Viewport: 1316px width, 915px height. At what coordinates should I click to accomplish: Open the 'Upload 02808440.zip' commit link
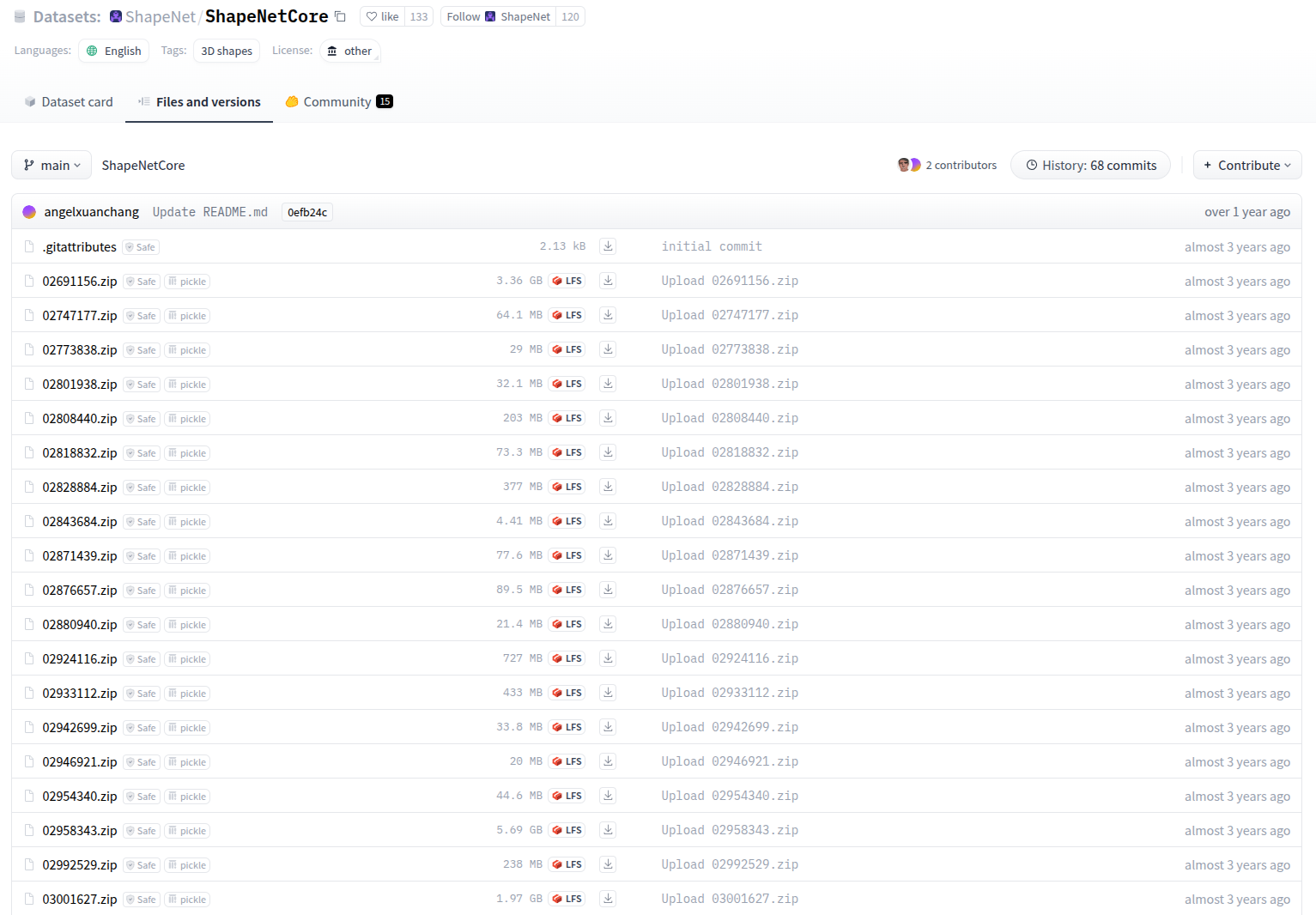click(730, 418)
